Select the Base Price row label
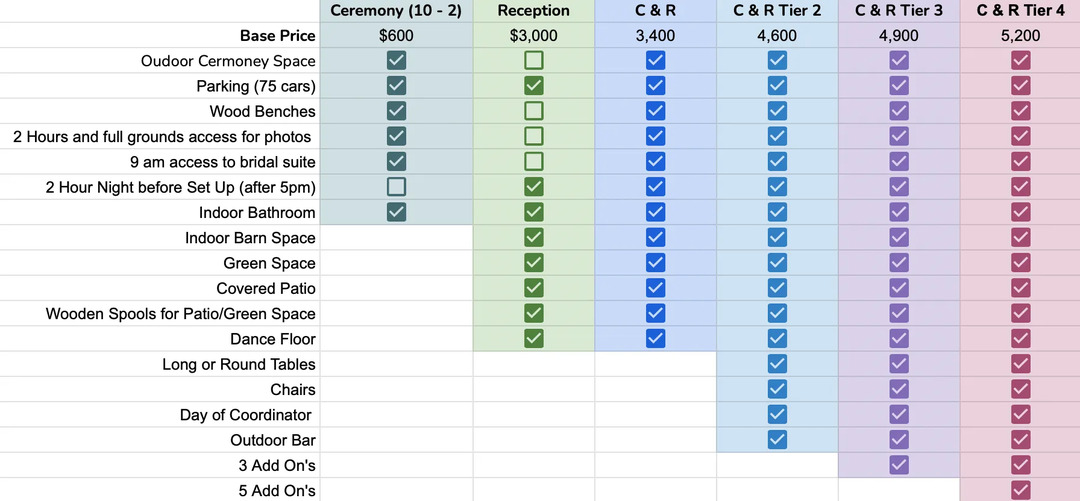The width and height of the screenshot is (1080, 501). tap(277, 36)
